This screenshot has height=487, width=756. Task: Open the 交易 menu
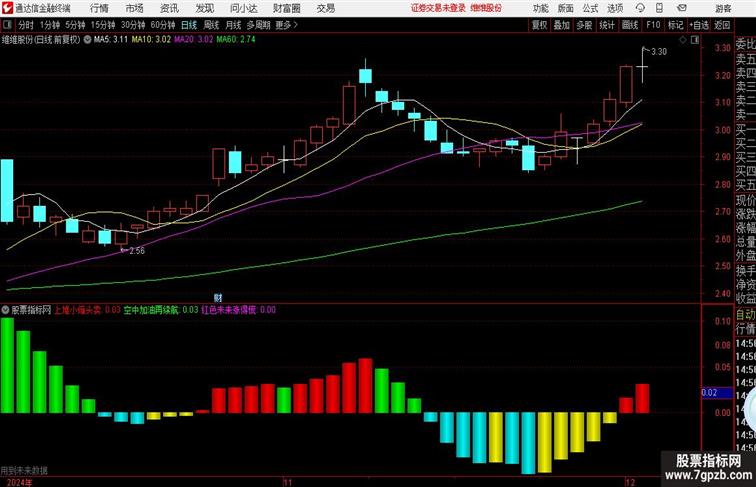pyautogui.click(x=325, y=8)
